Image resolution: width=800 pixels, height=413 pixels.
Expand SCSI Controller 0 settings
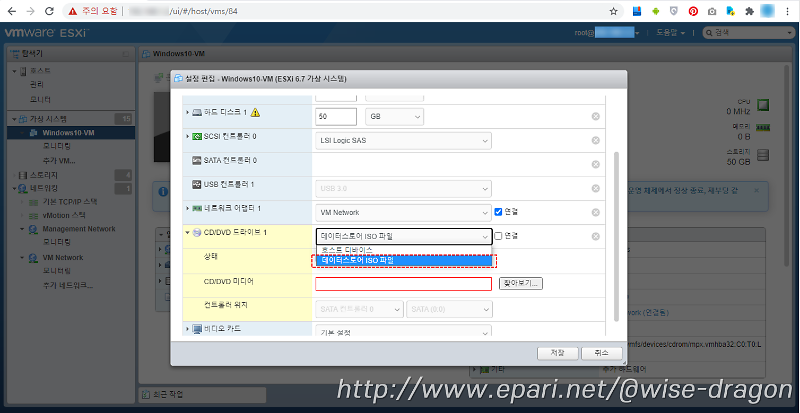(x=187, y=136)
